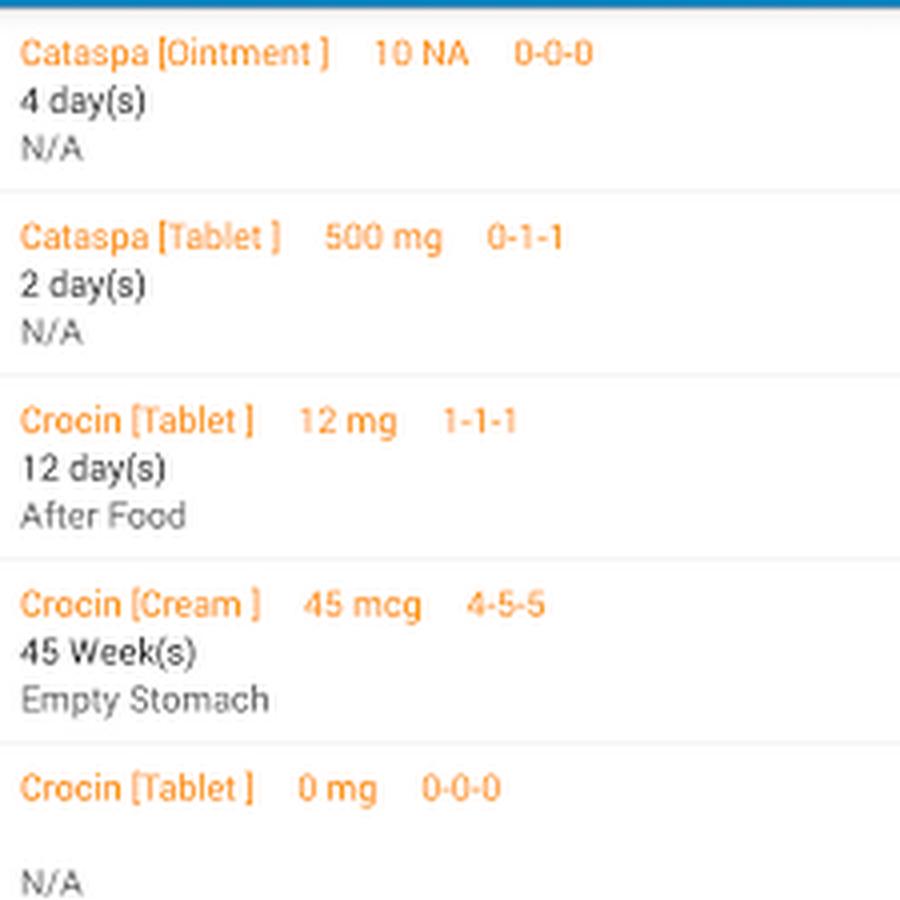Select the 0-1-1 frequency text
The height and width of the screenshot is (900, 900).
(525, 237)
